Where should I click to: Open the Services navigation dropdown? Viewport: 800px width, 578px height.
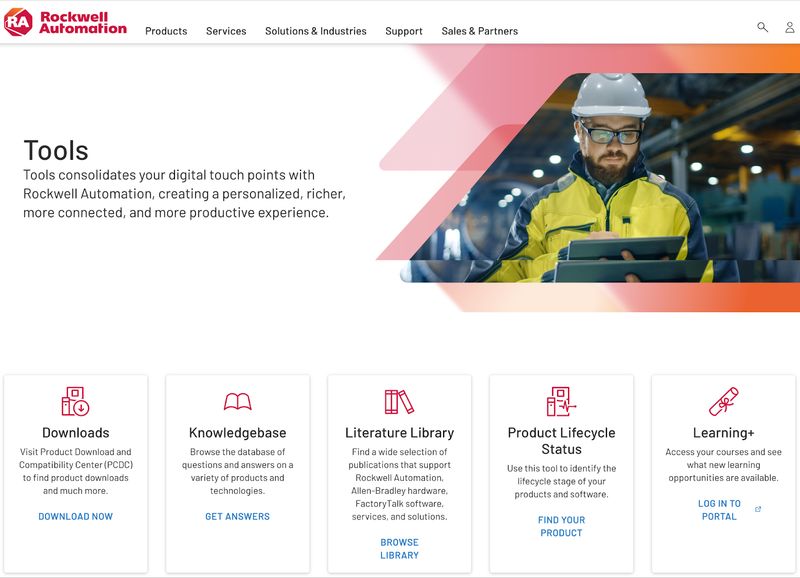click(x=226, y=31)
